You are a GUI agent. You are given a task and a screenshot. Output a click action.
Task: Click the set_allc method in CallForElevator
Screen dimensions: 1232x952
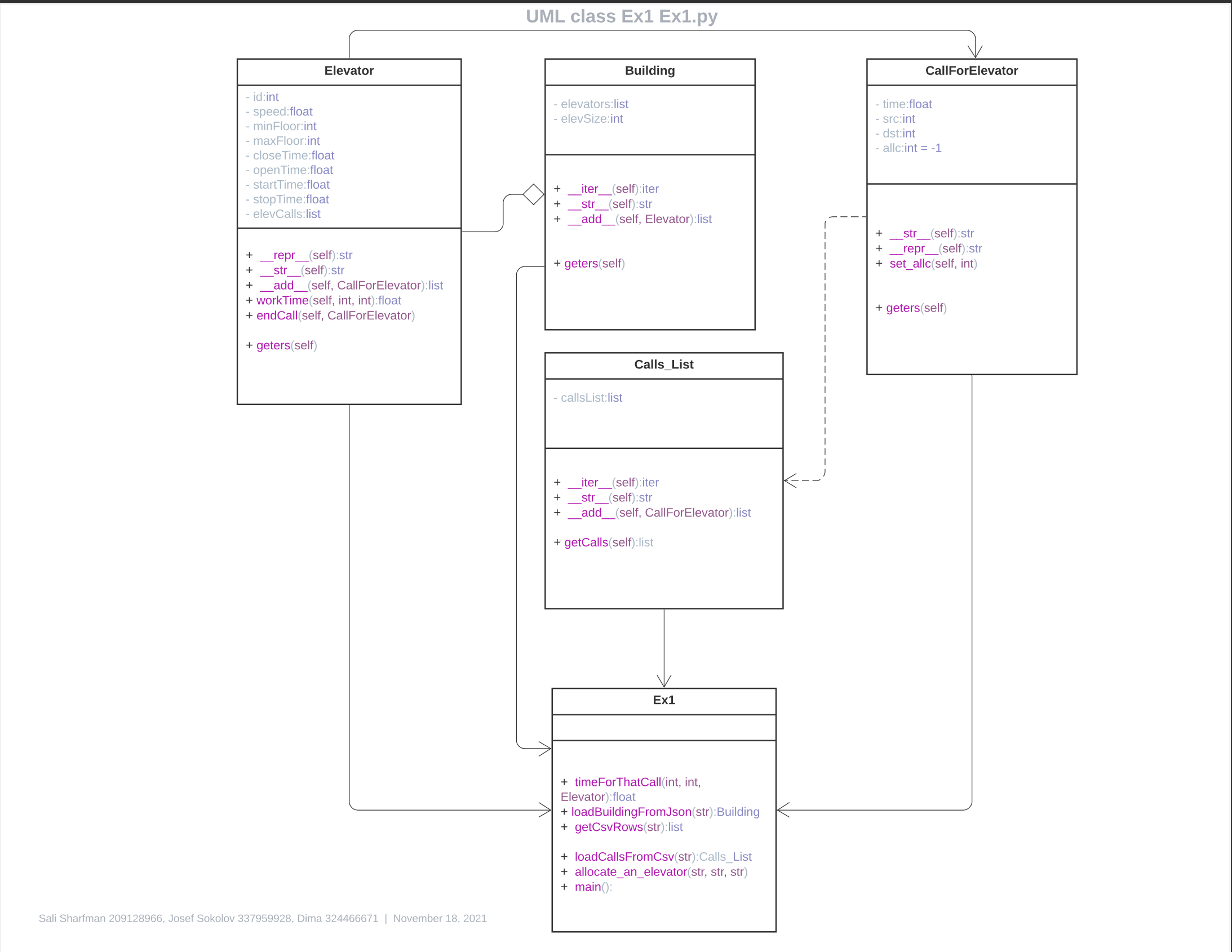click(x=910, y=264)
